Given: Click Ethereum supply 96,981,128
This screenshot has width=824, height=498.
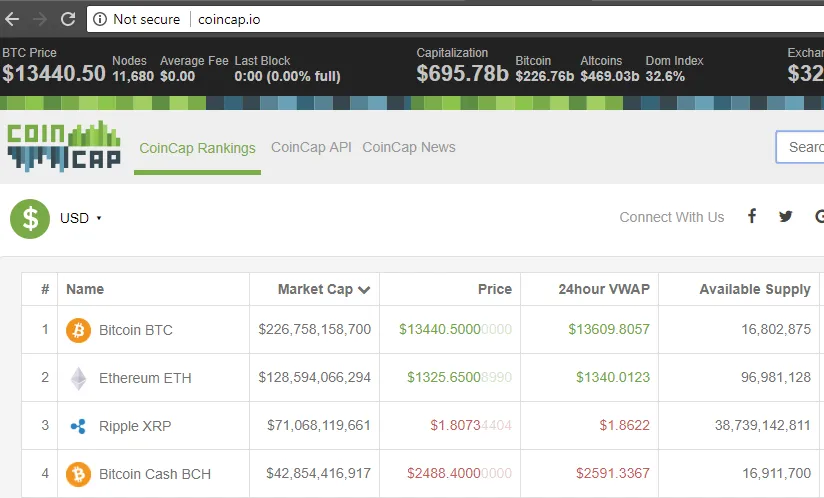Looking at the screenshot, I should [x=776, y=377].
